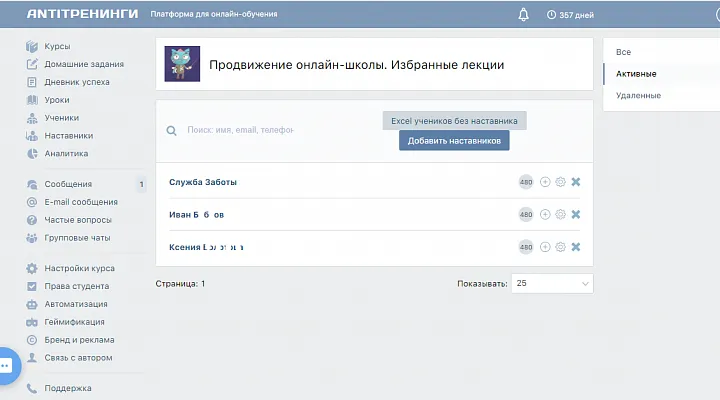720x400 pixels.
Task: Open the Служба Заботы mentor link
Action: pyautogui.click(x=203, y=182)
